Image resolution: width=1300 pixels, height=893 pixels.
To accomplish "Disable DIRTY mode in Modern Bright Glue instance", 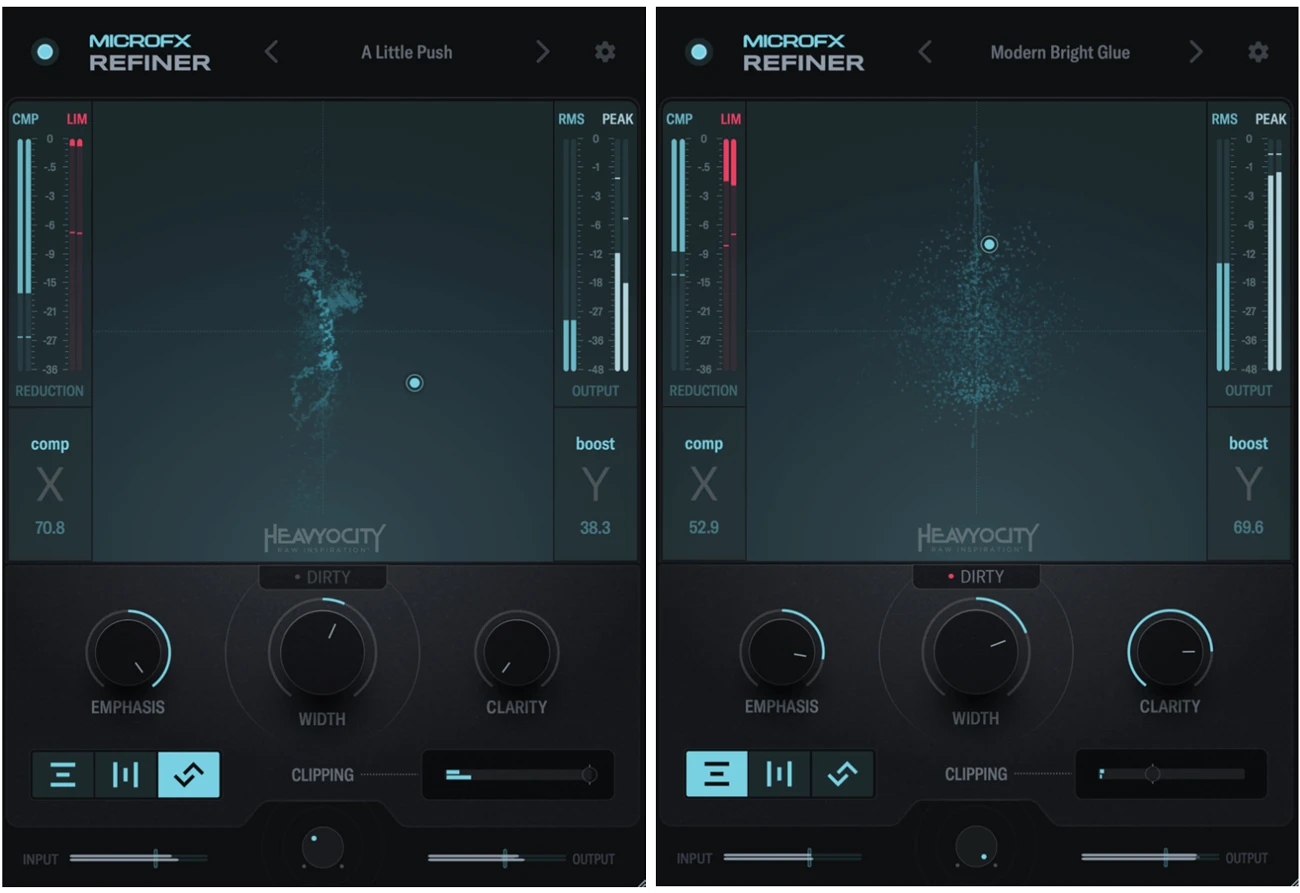I will (x=976, y=577).
